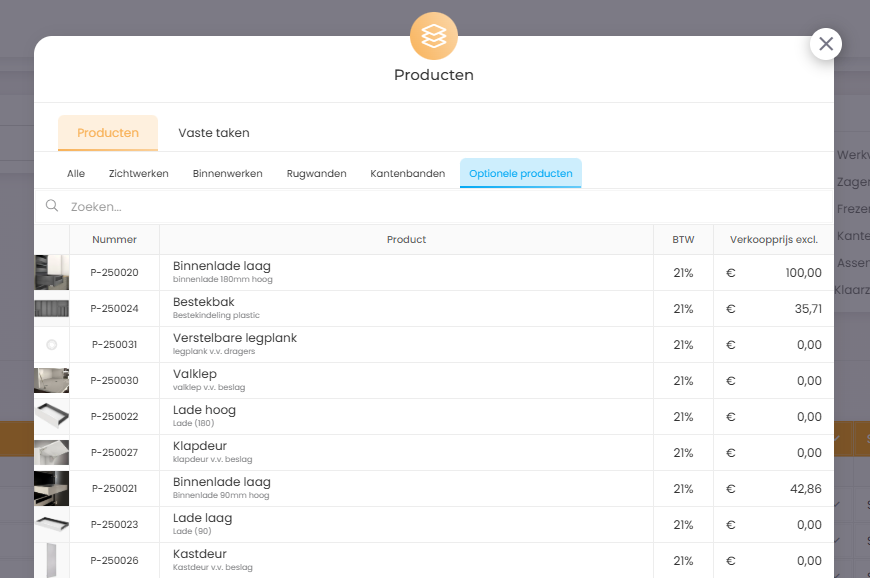Click the orange layers icon above Producten
The image size is (870, 578).
pos(433,36)
